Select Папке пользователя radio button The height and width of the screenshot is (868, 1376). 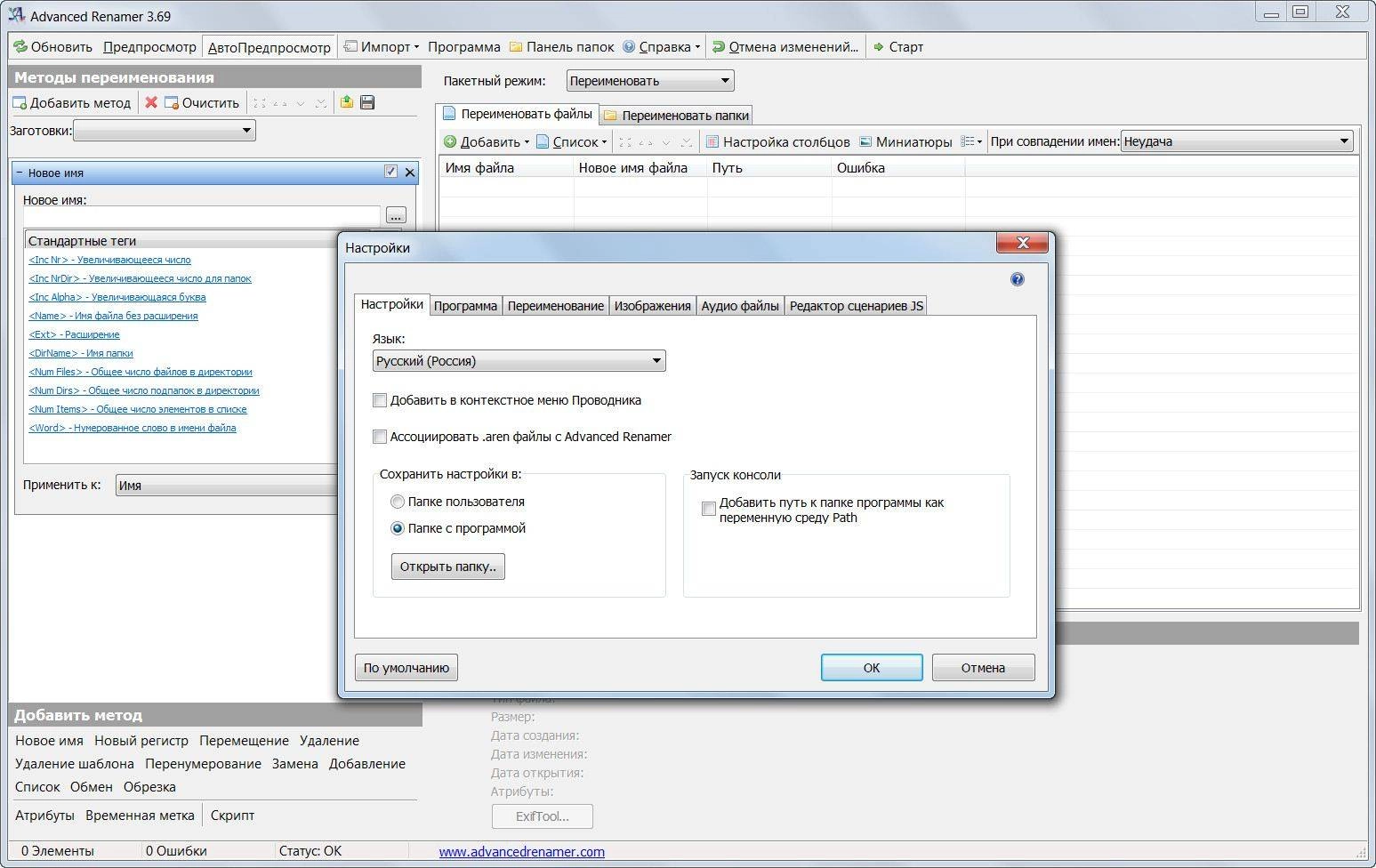point(398,502)
